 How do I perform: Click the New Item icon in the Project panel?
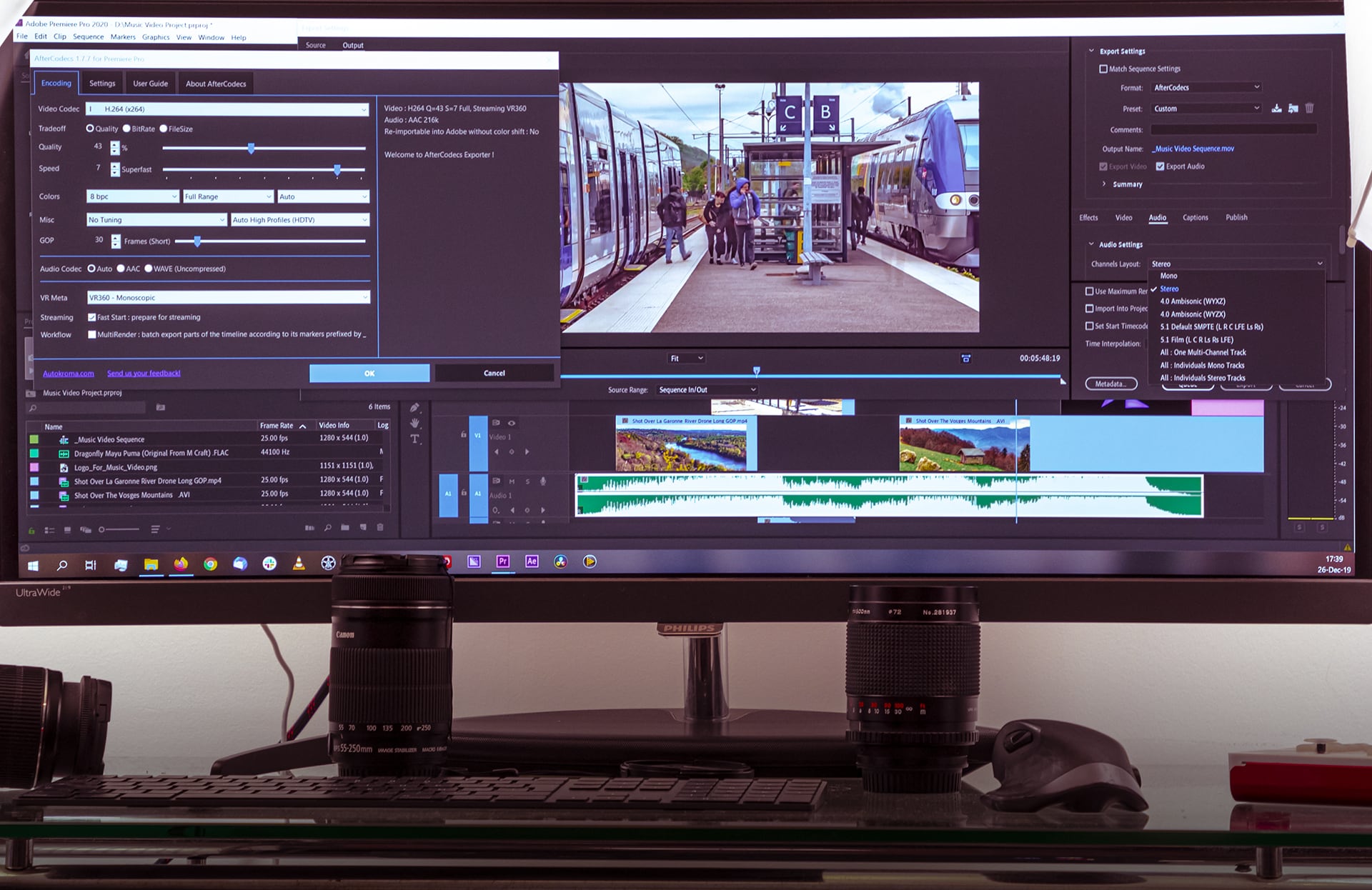pyautogui.click(x=363, y=529)
